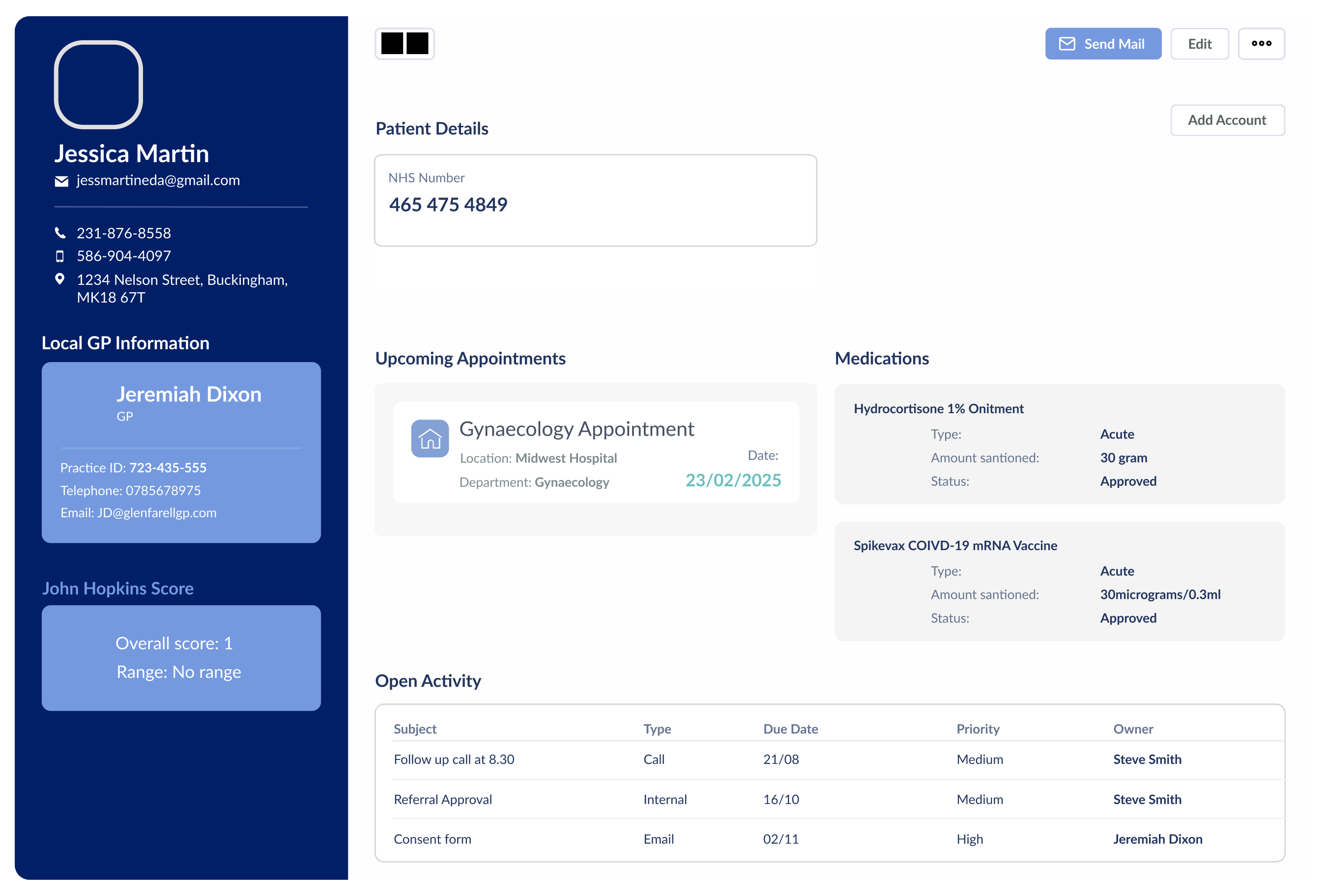This screenshot has height=896, width=1327.
Task: Click the NHS Number field
Action: pos(595,200)
